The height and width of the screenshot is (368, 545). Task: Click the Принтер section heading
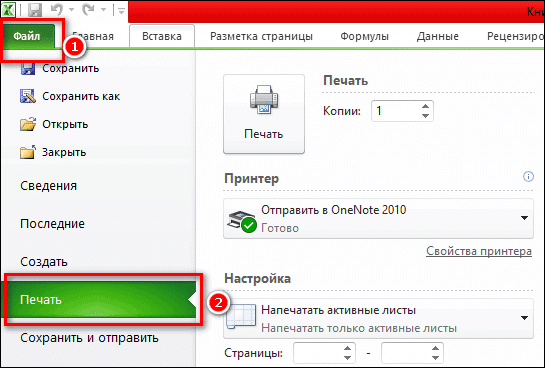tap(252, 179)
